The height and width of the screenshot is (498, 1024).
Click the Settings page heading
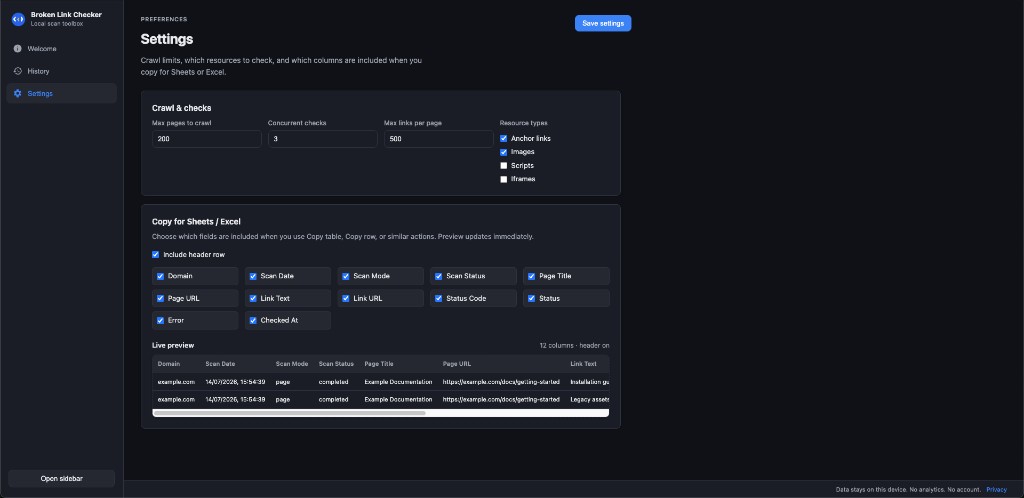(x=167, y=39)
